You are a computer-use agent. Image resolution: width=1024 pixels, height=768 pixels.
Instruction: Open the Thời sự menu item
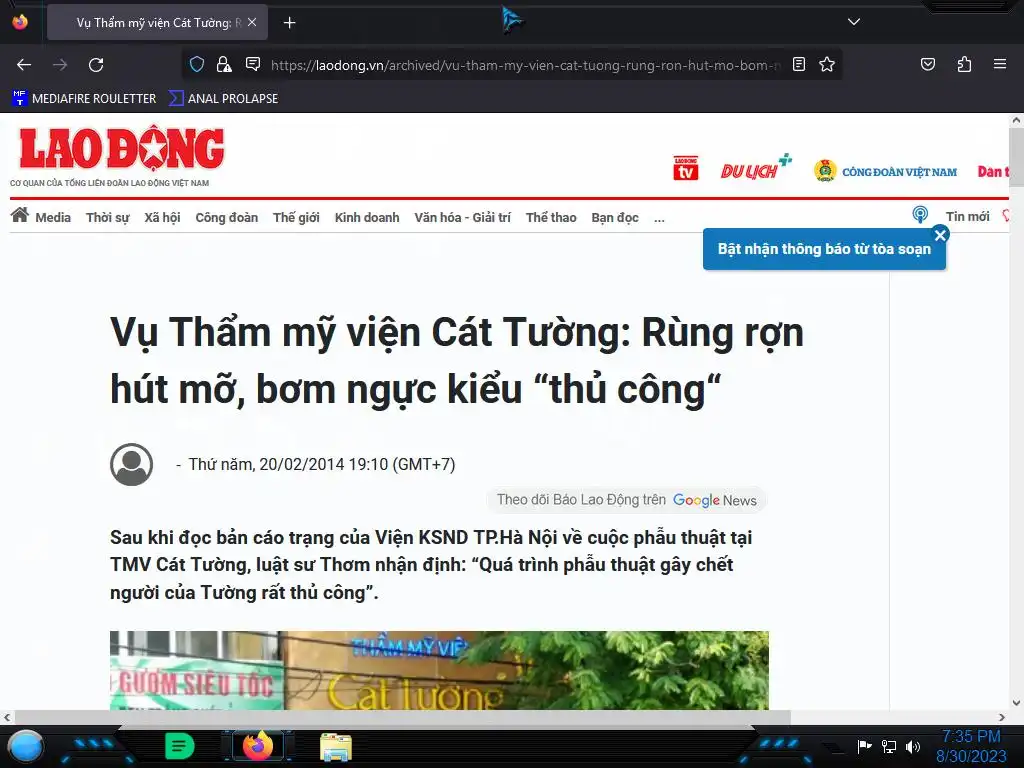point(108,217)
